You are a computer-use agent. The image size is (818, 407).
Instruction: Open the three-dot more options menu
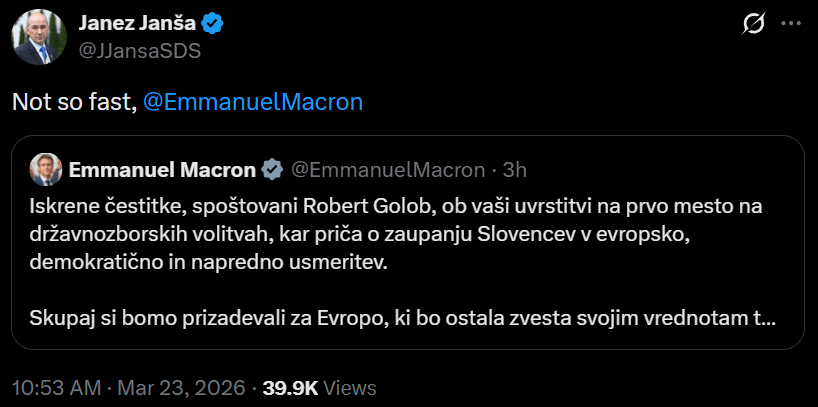click(x=790, y=23)
